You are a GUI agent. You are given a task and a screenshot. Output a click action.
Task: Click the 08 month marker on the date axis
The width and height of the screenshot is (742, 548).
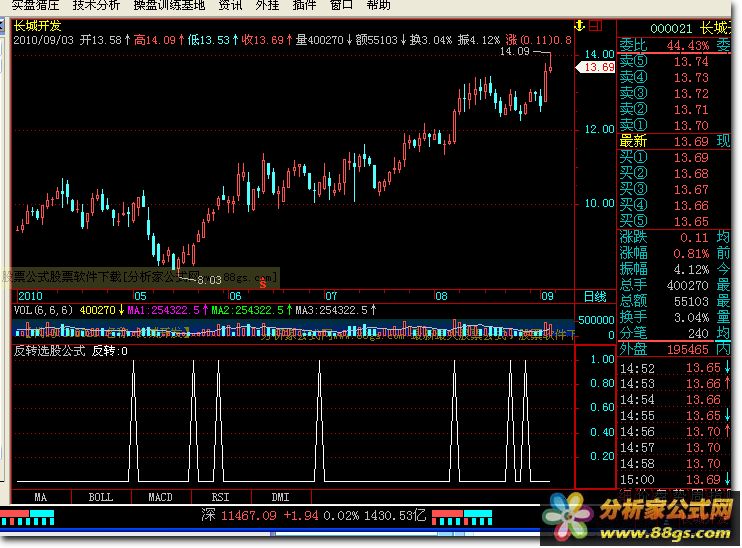click(x=441, y=296)
